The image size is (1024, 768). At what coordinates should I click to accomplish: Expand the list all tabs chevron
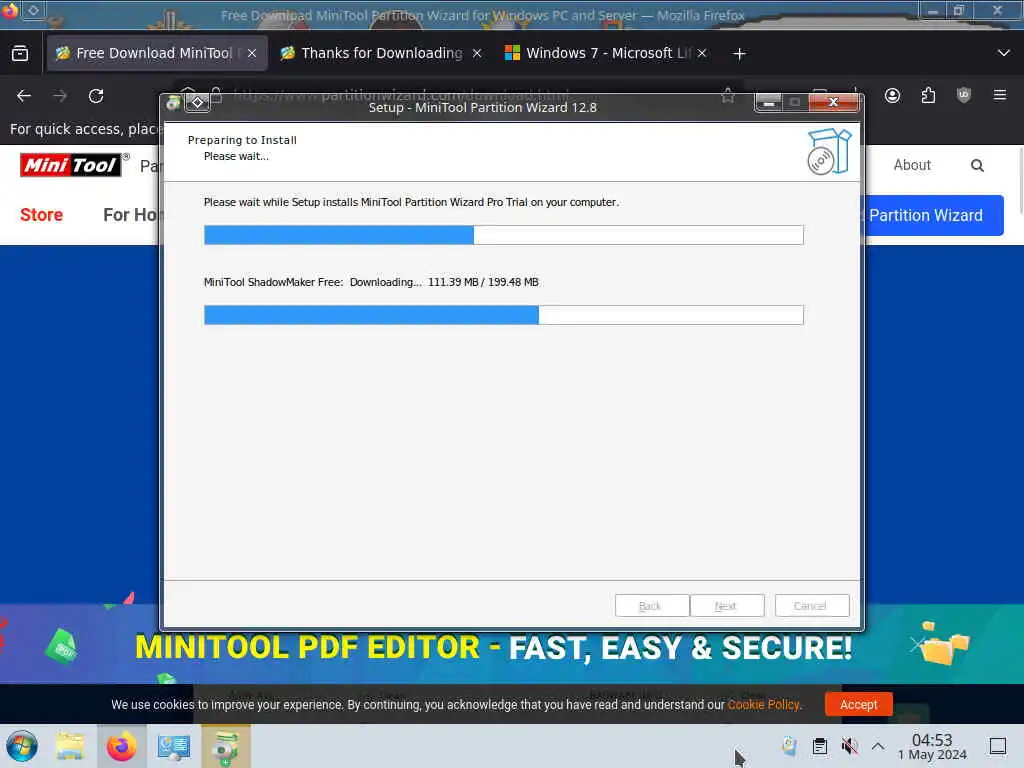pyautogui.click(x=1003, y=53)
